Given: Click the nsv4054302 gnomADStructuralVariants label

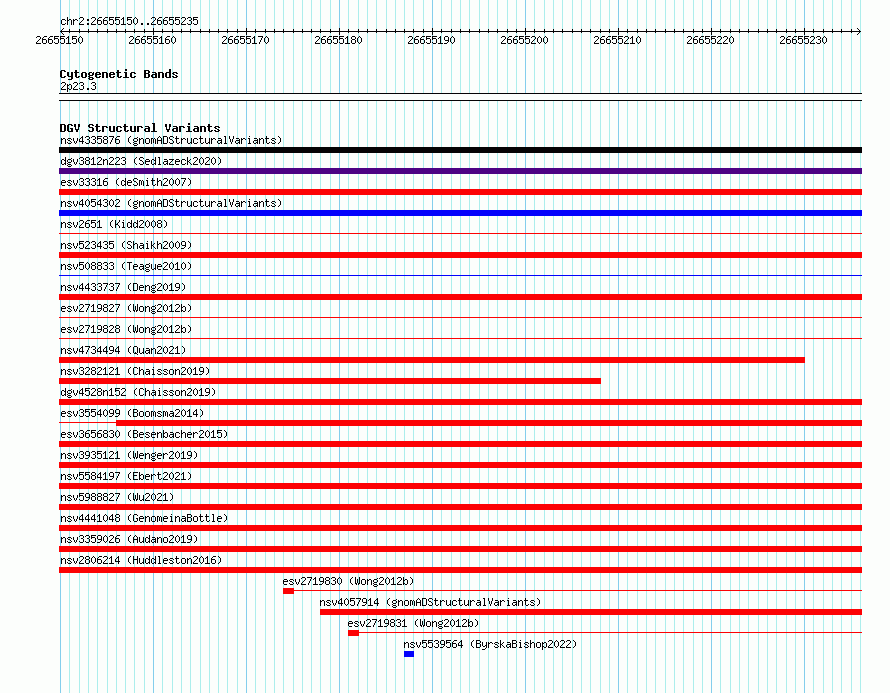Looking at the screenshot, I should click(x=171, y=203).
